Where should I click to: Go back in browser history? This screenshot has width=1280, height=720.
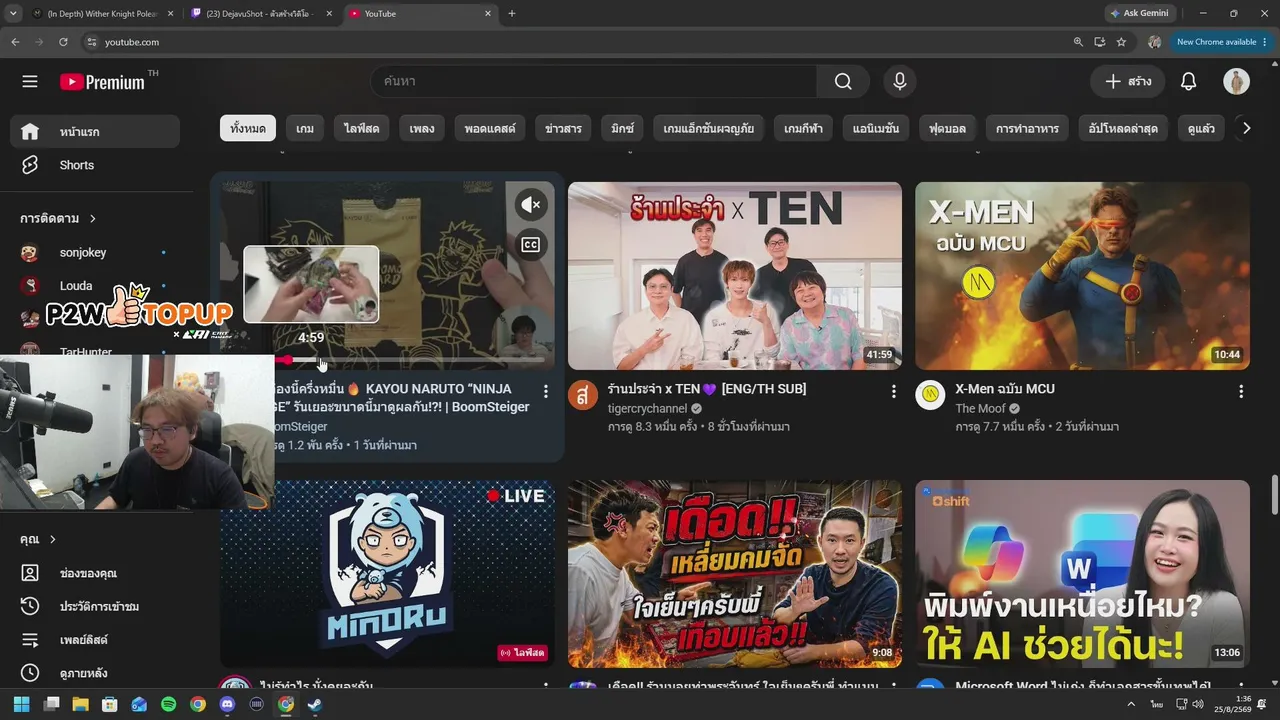pyautogui.click(x=15, y=42)
